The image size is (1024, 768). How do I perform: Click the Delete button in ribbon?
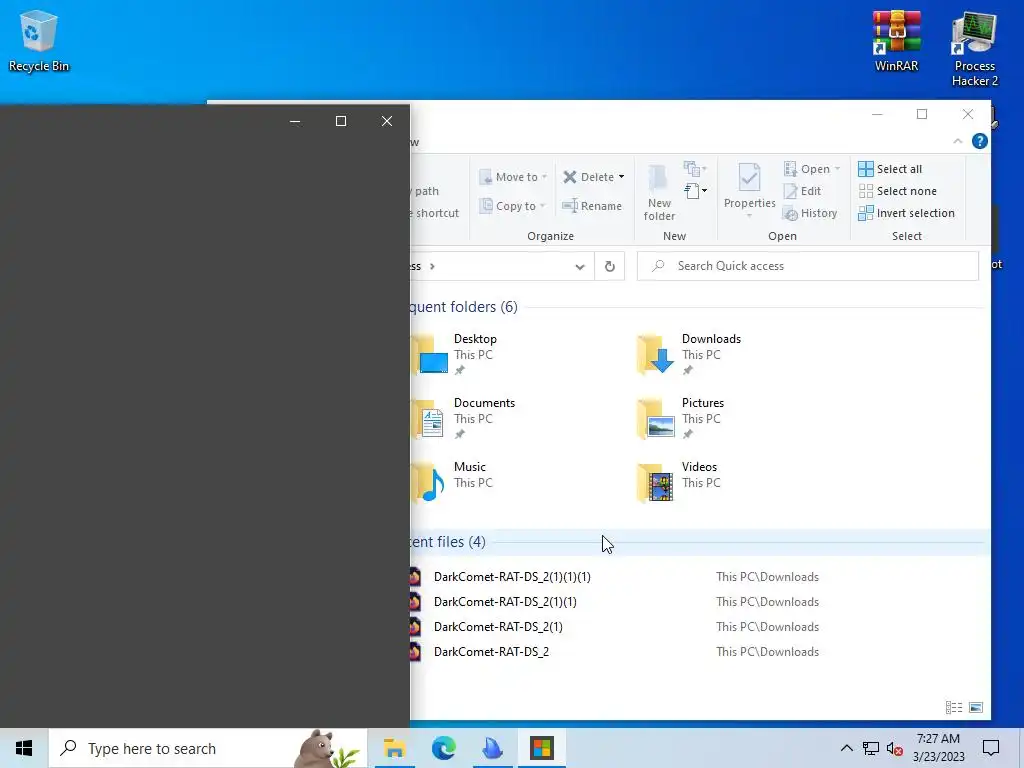[588, 177]
